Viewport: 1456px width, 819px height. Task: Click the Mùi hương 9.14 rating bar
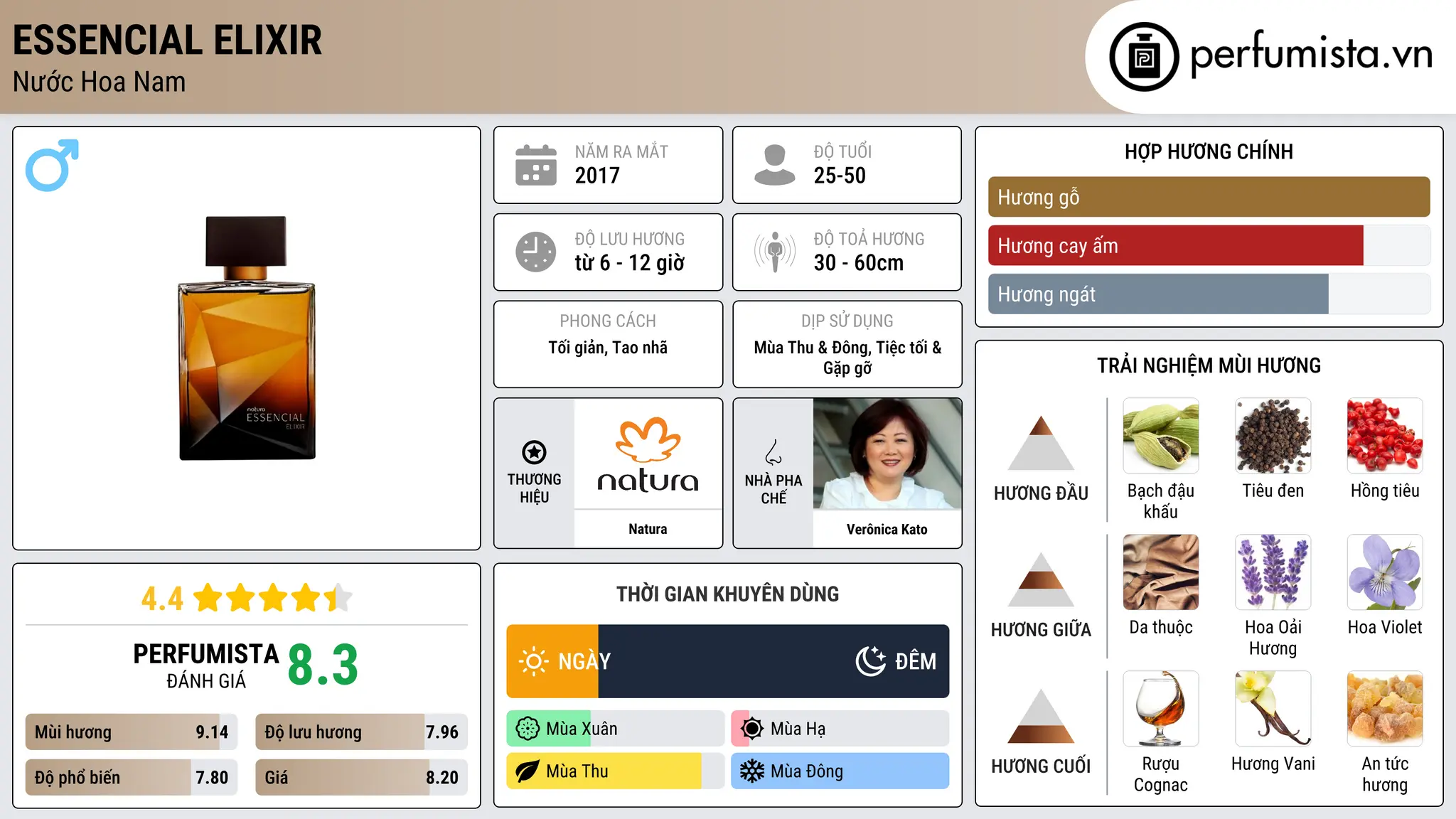coord(132,732)
